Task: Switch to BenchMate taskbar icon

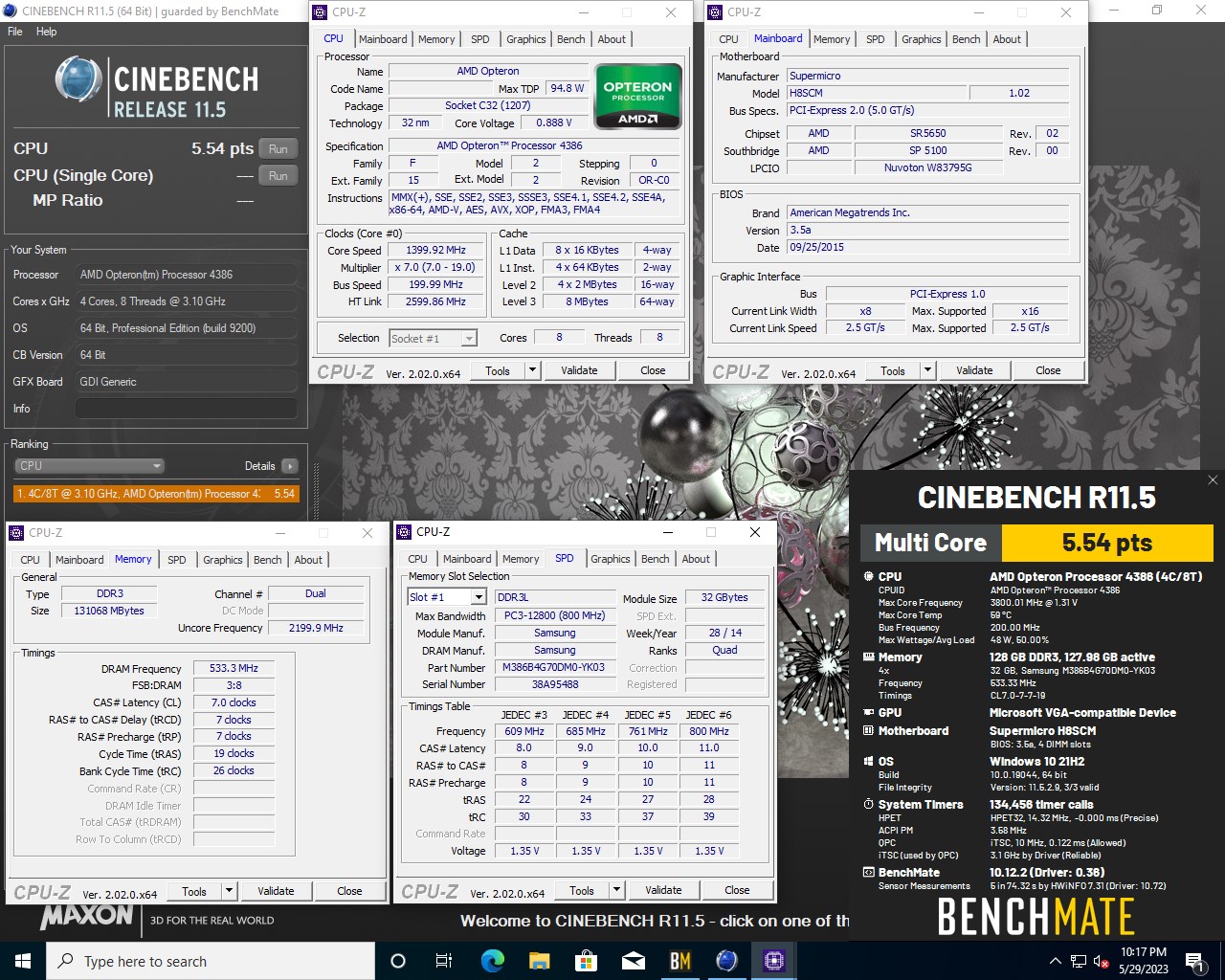Action: pyautogui.click(x=679, y=961)
